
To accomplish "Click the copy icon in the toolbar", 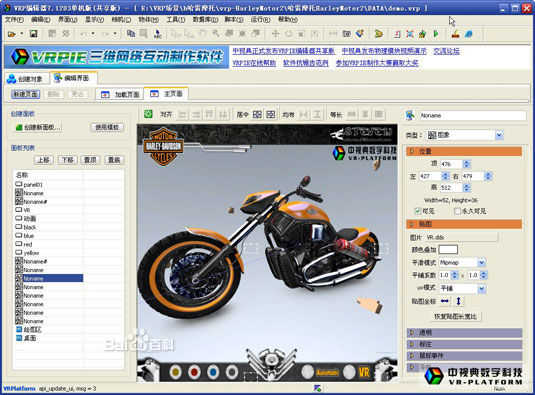I will pyautogui.click(x=131, y=33).
